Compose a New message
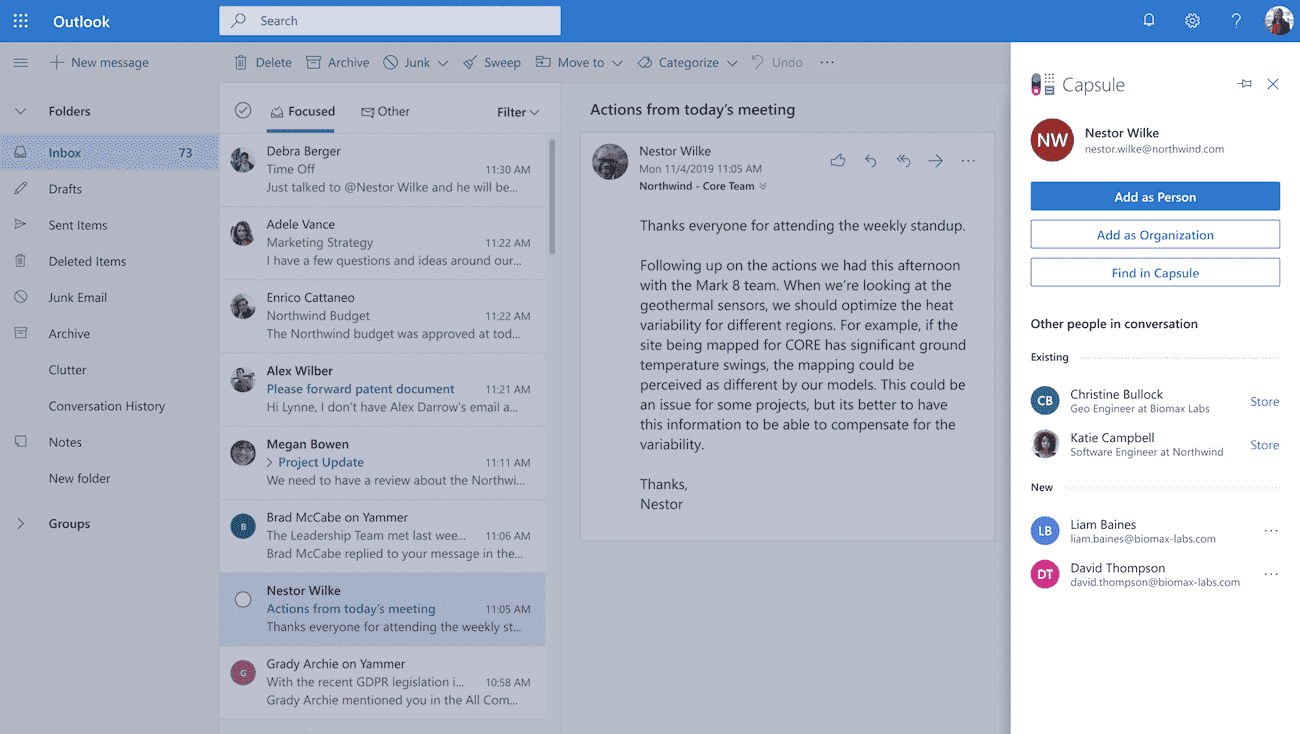Screen dimensions: 1300x734 point(99,62)
